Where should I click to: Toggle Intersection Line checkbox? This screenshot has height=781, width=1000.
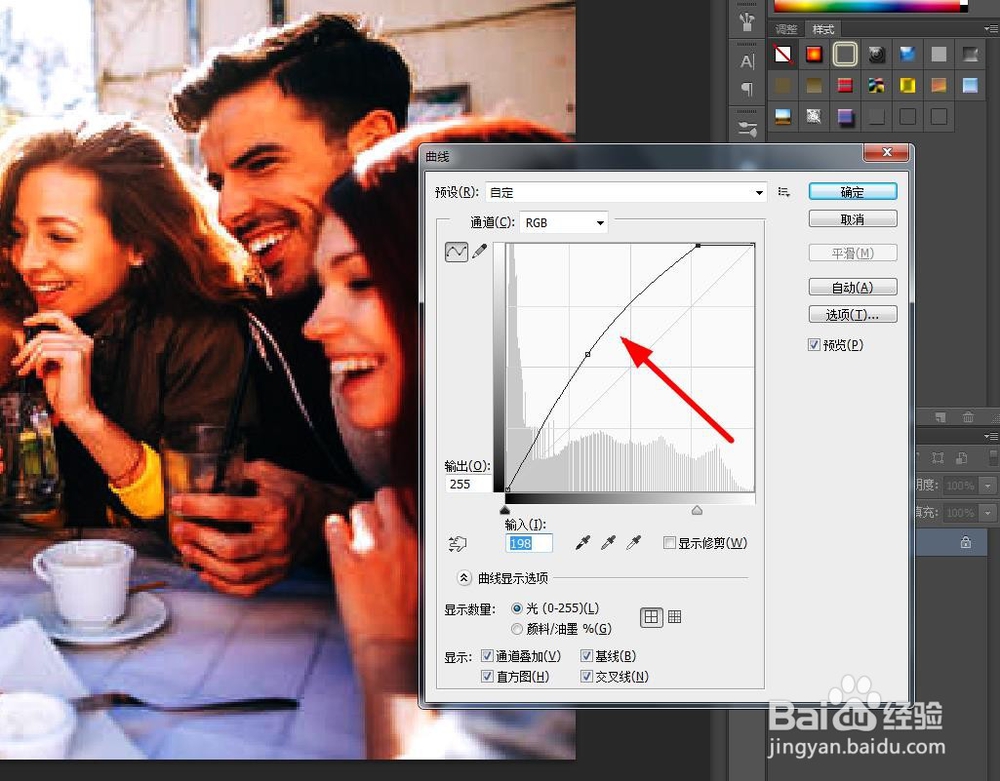coord(587,676)
